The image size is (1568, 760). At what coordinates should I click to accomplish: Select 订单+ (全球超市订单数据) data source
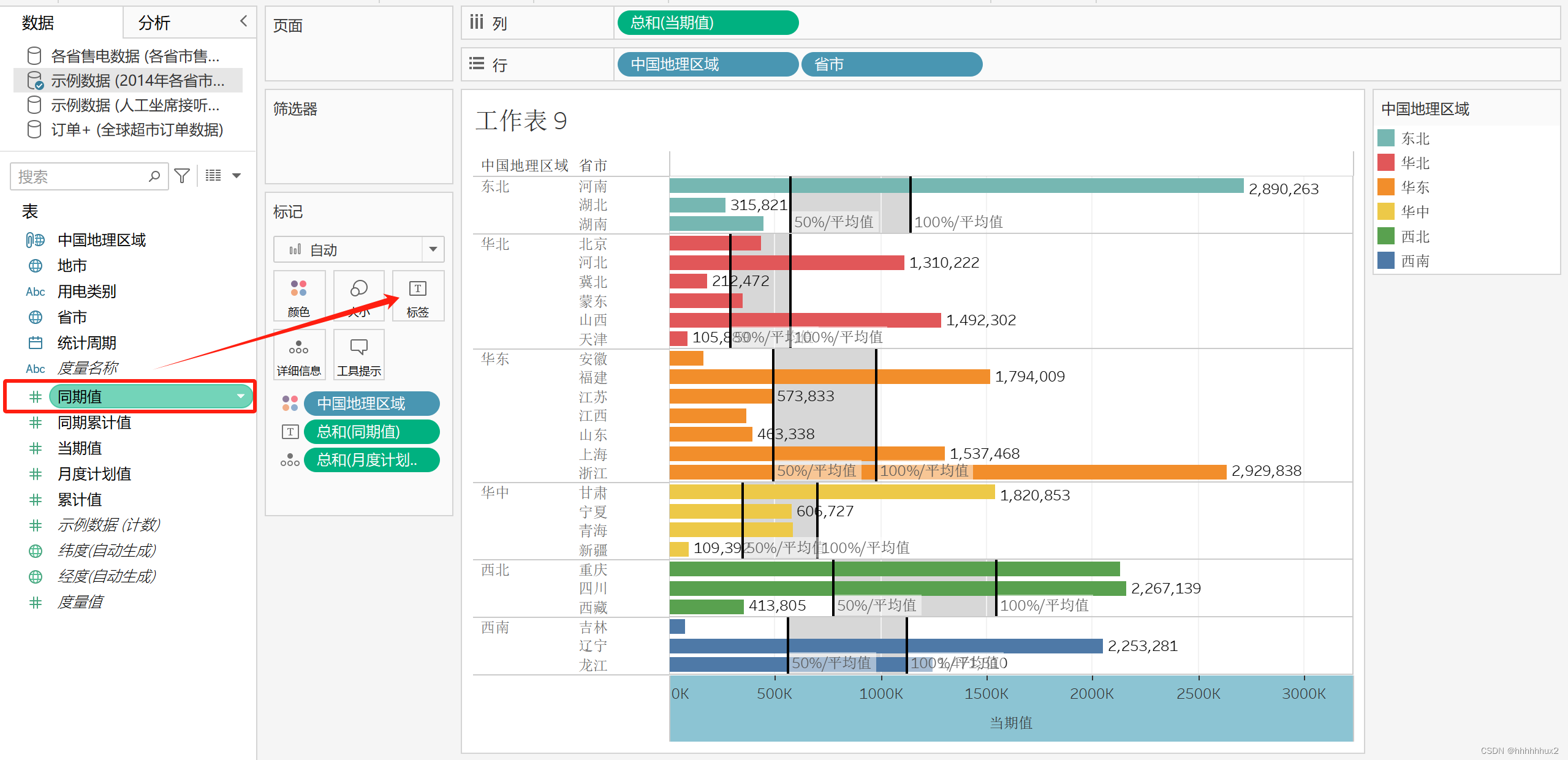click(136, 130)
